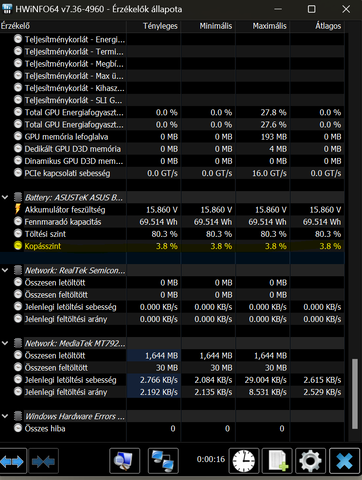The width and height of the screenshot is (362, 480).
Task: Select the Akkumulátor feszültség row
Action: [172, 210]
